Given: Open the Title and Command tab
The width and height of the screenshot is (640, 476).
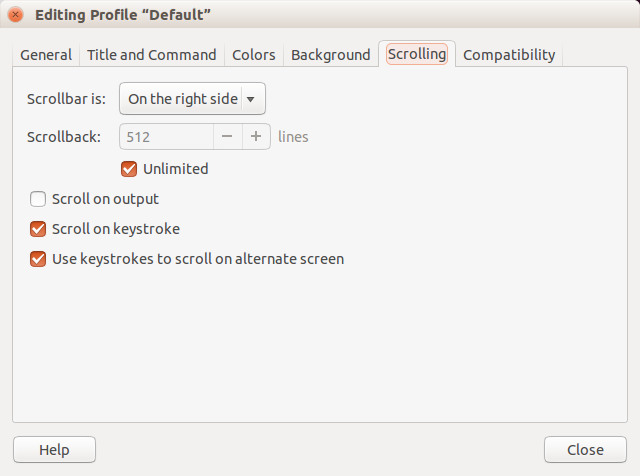Looking at the screenshot, I should pyautogui.click(x=152, y=55).
